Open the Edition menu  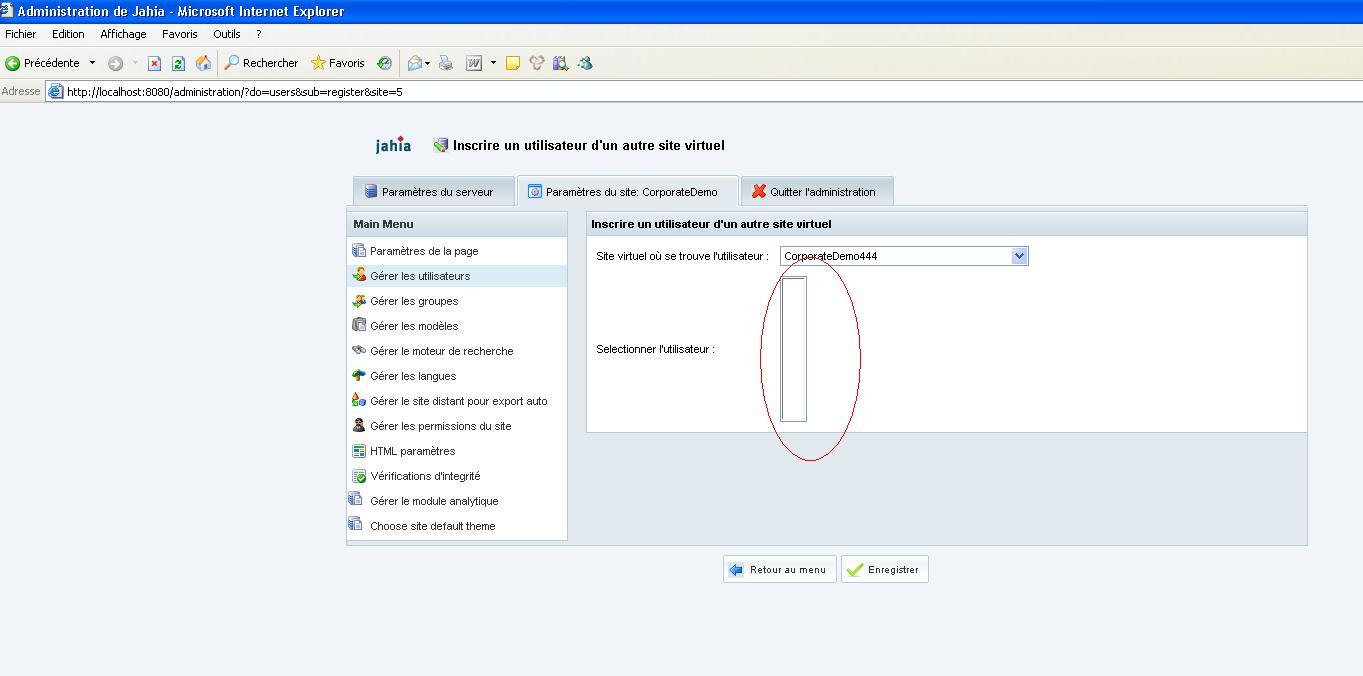pyautogui.click(x=68, y=34)
